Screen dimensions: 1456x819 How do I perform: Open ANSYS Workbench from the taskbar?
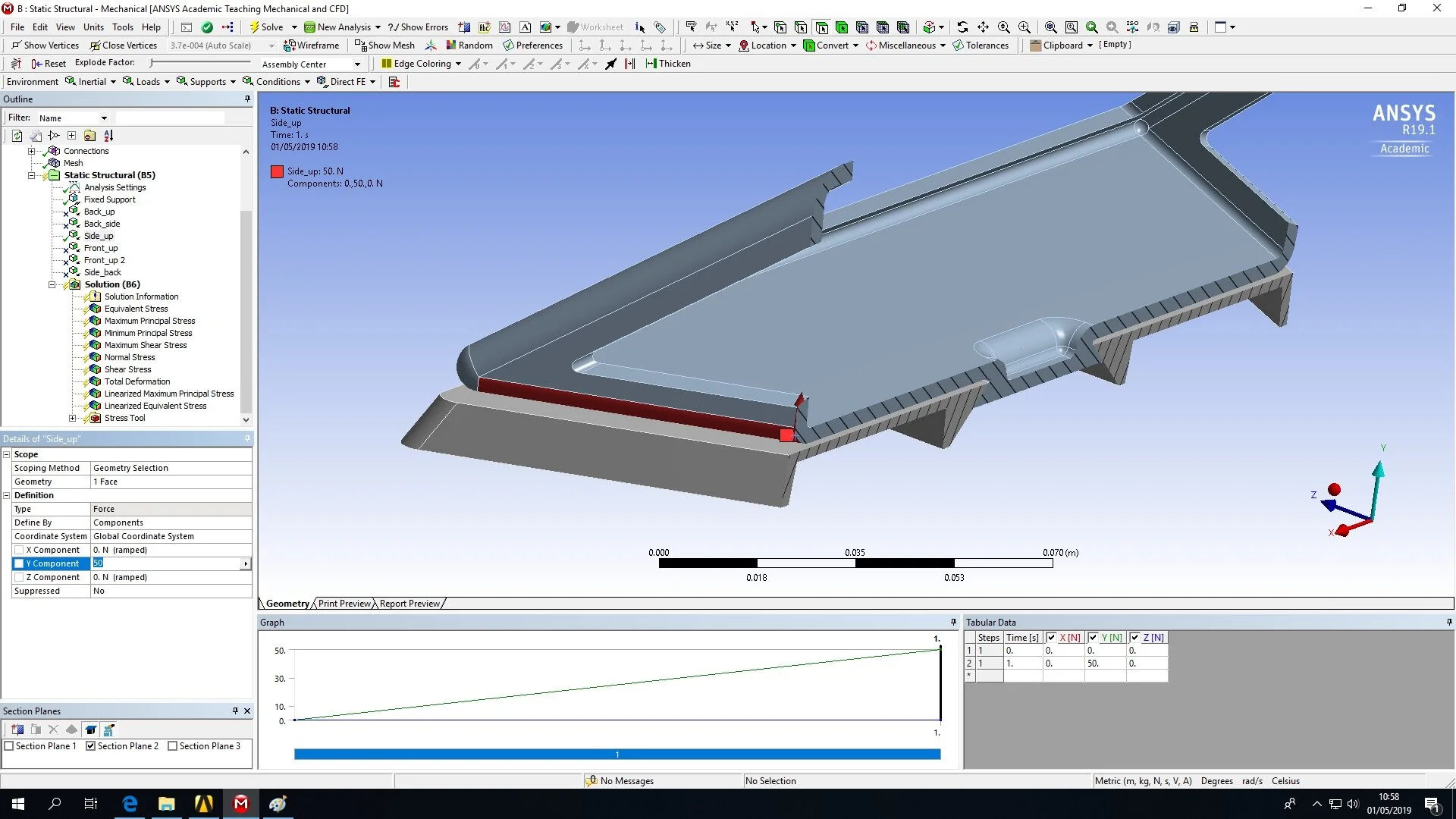click(x=203, y=804)
